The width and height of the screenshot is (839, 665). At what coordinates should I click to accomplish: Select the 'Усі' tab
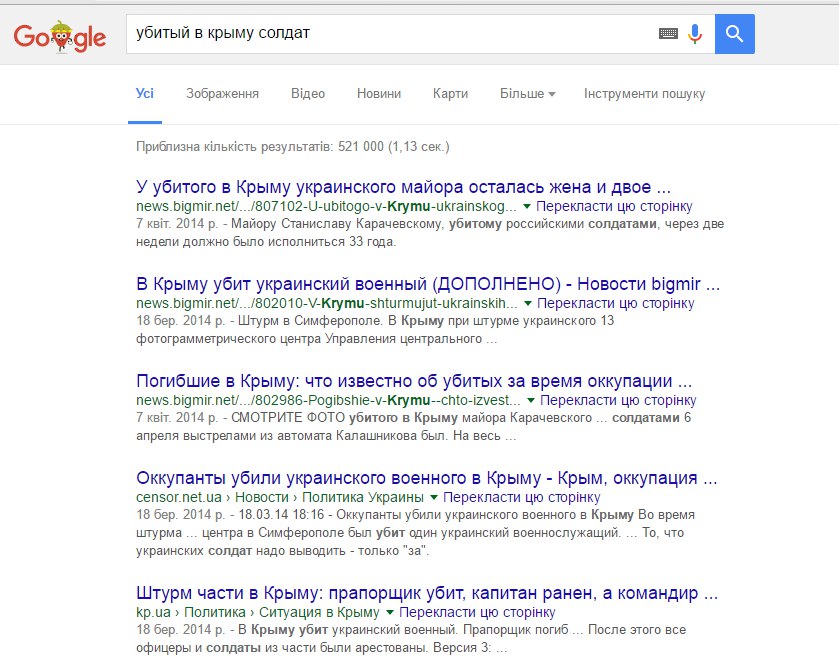(x=144, y=94)
